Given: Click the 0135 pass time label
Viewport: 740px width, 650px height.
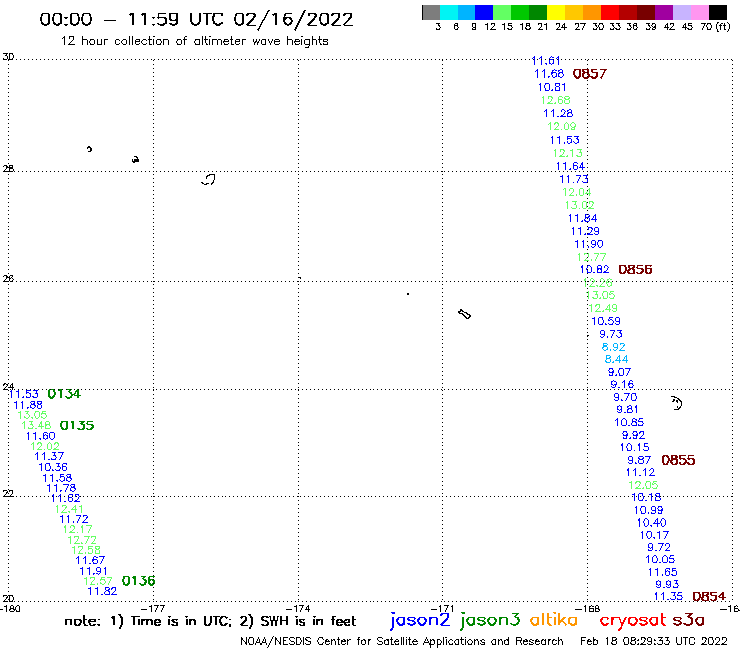Looking at the screenshot, I should 77,425.
